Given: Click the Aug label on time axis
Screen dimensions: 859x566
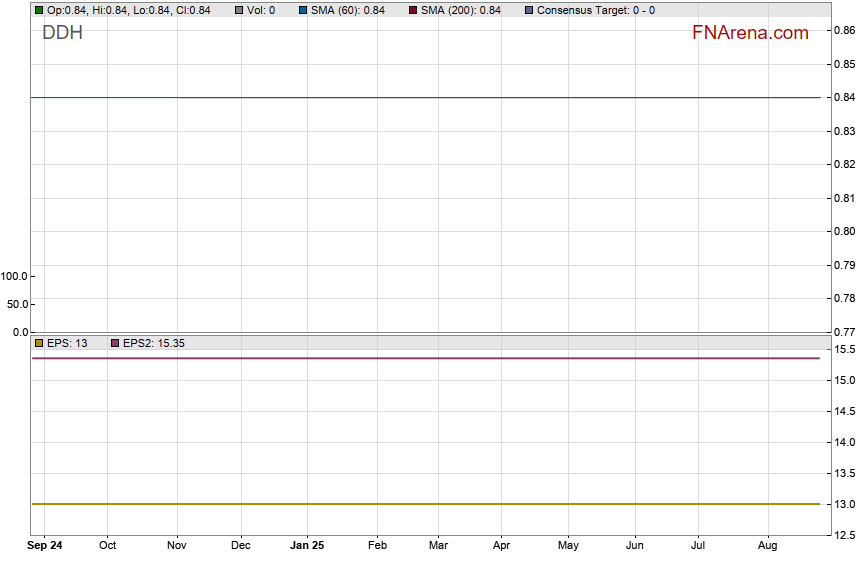Looking at the screenshot, I should tap(767, 546).
